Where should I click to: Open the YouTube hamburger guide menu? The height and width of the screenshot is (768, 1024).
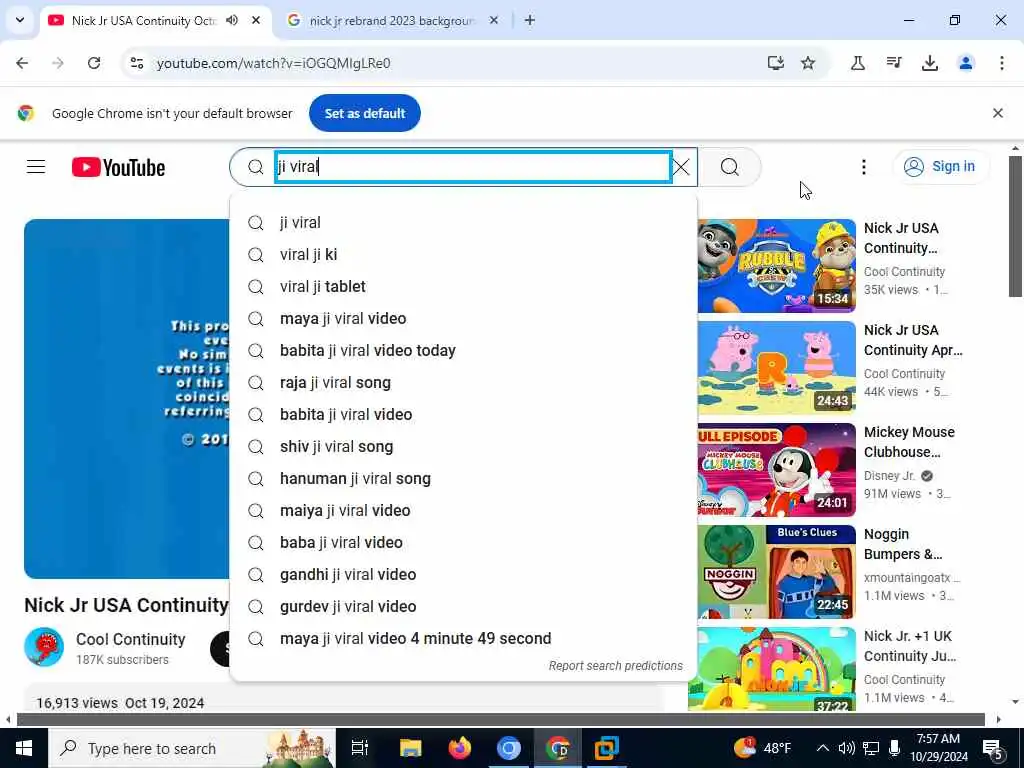pyautogui.click(x=36, y=167)
